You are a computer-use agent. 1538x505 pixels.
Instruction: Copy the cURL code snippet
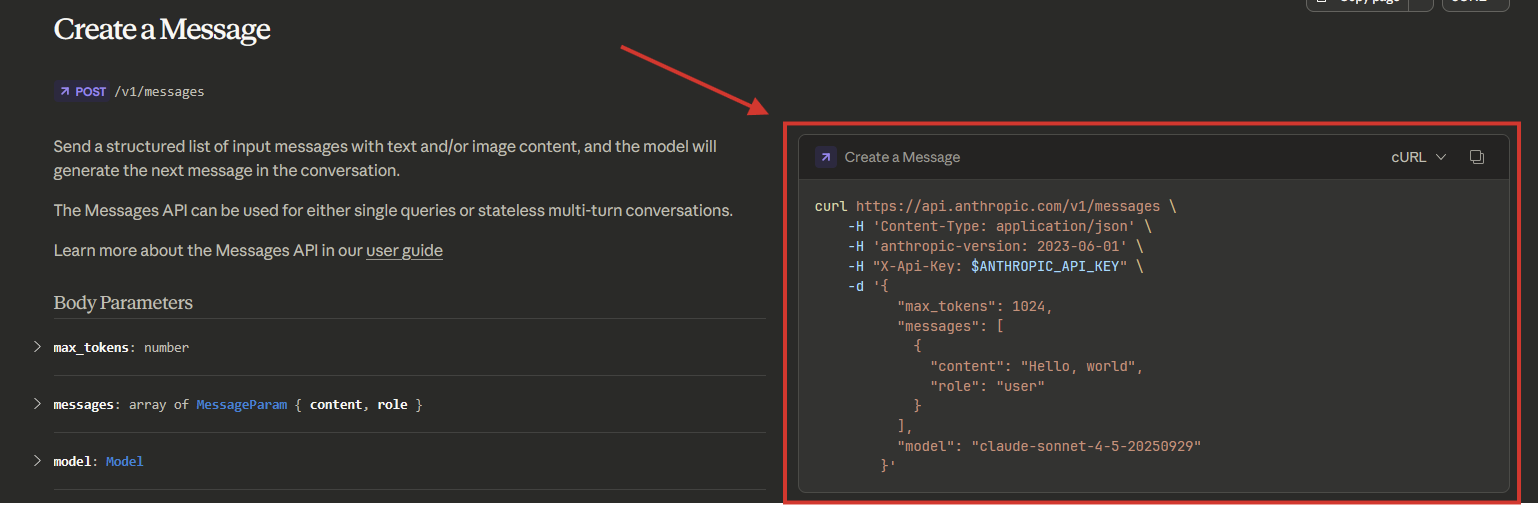(x=1477, y=157)
